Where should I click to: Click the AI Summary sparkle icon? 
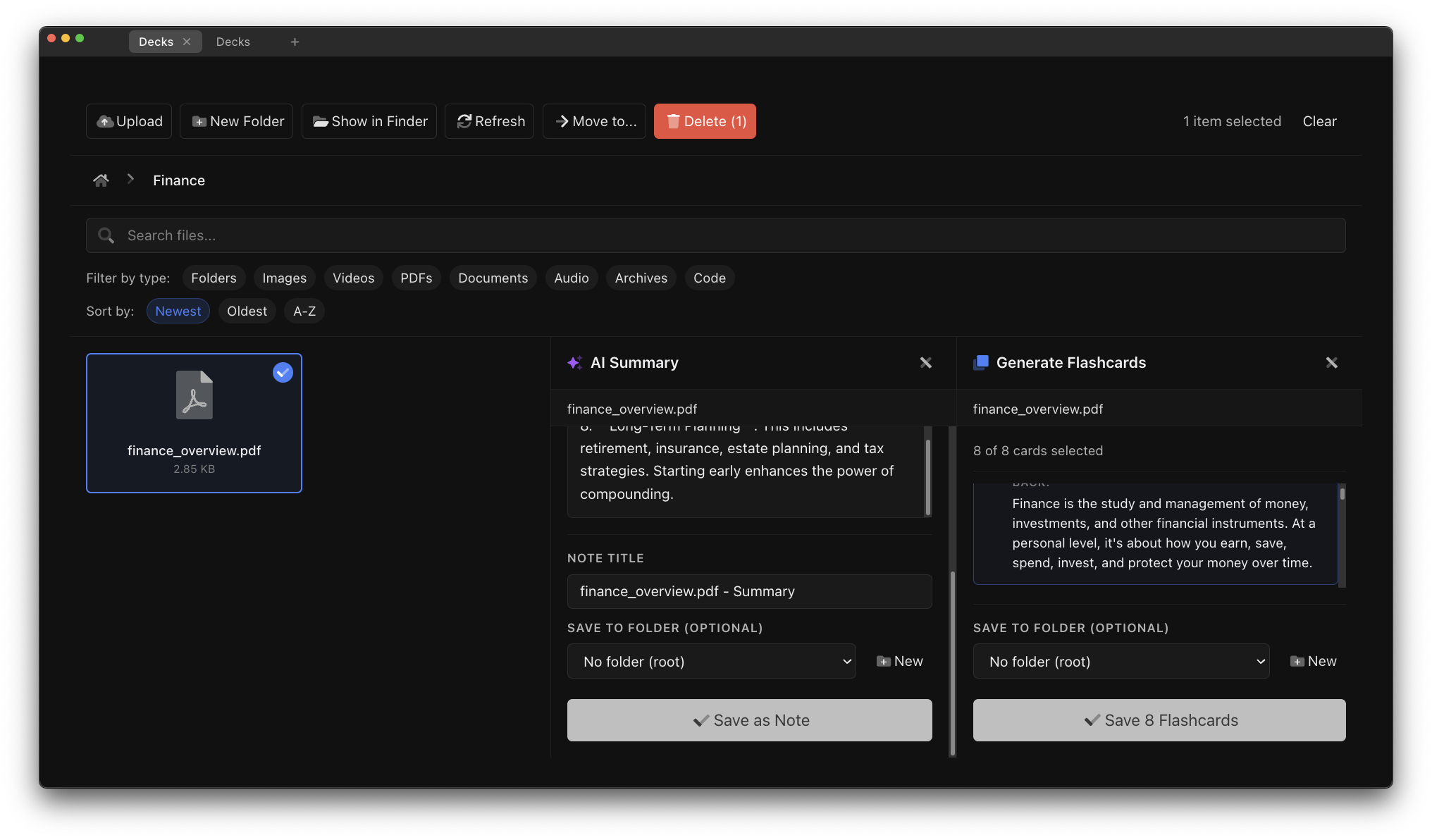pos(574,362)
